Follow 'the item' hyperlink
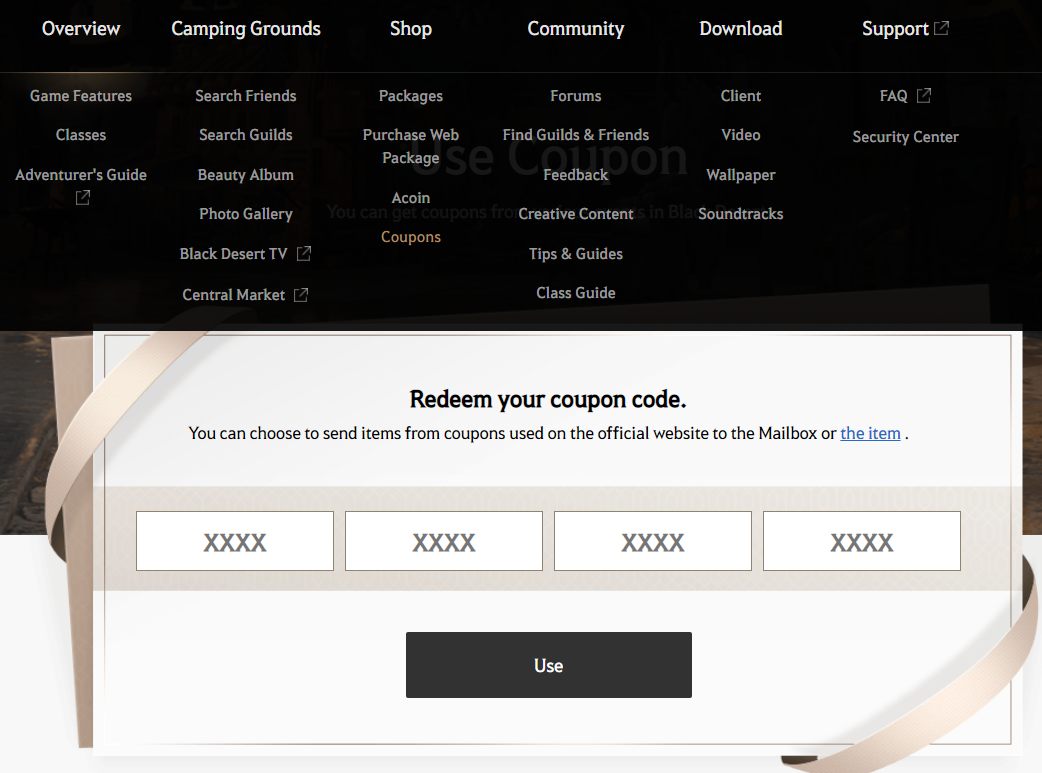The height and width of the screenshot is (773, 1042). click(x=870, y=433)
